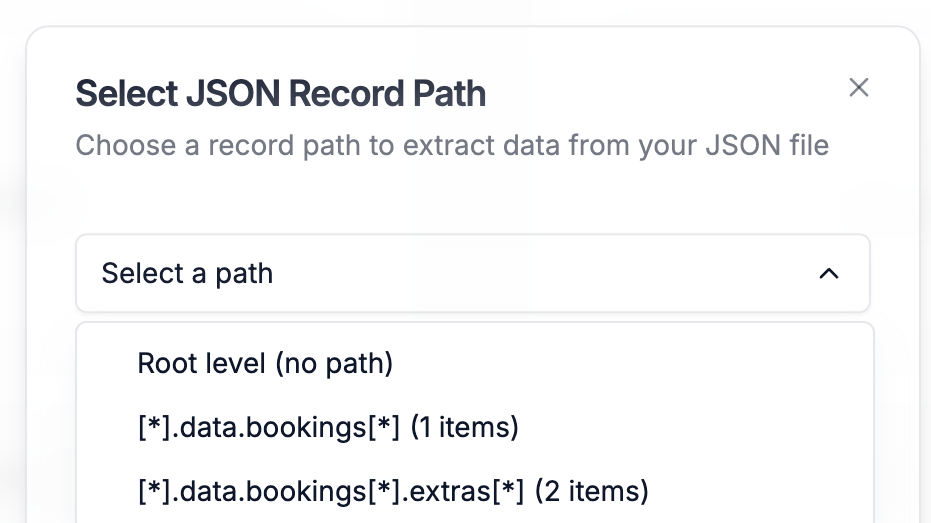Select the extras path with two items
931x523 pixels.
pyautogui.click(x=393, y=491)
